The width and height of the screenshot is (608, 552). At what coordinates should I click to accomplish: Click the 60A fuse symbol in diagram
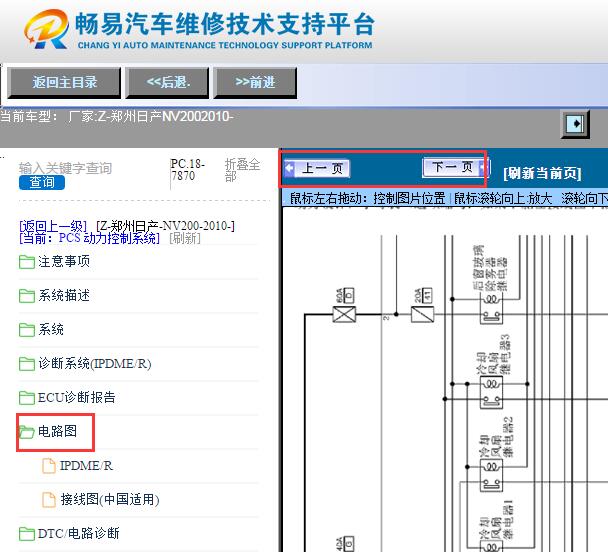coord(344,314)
